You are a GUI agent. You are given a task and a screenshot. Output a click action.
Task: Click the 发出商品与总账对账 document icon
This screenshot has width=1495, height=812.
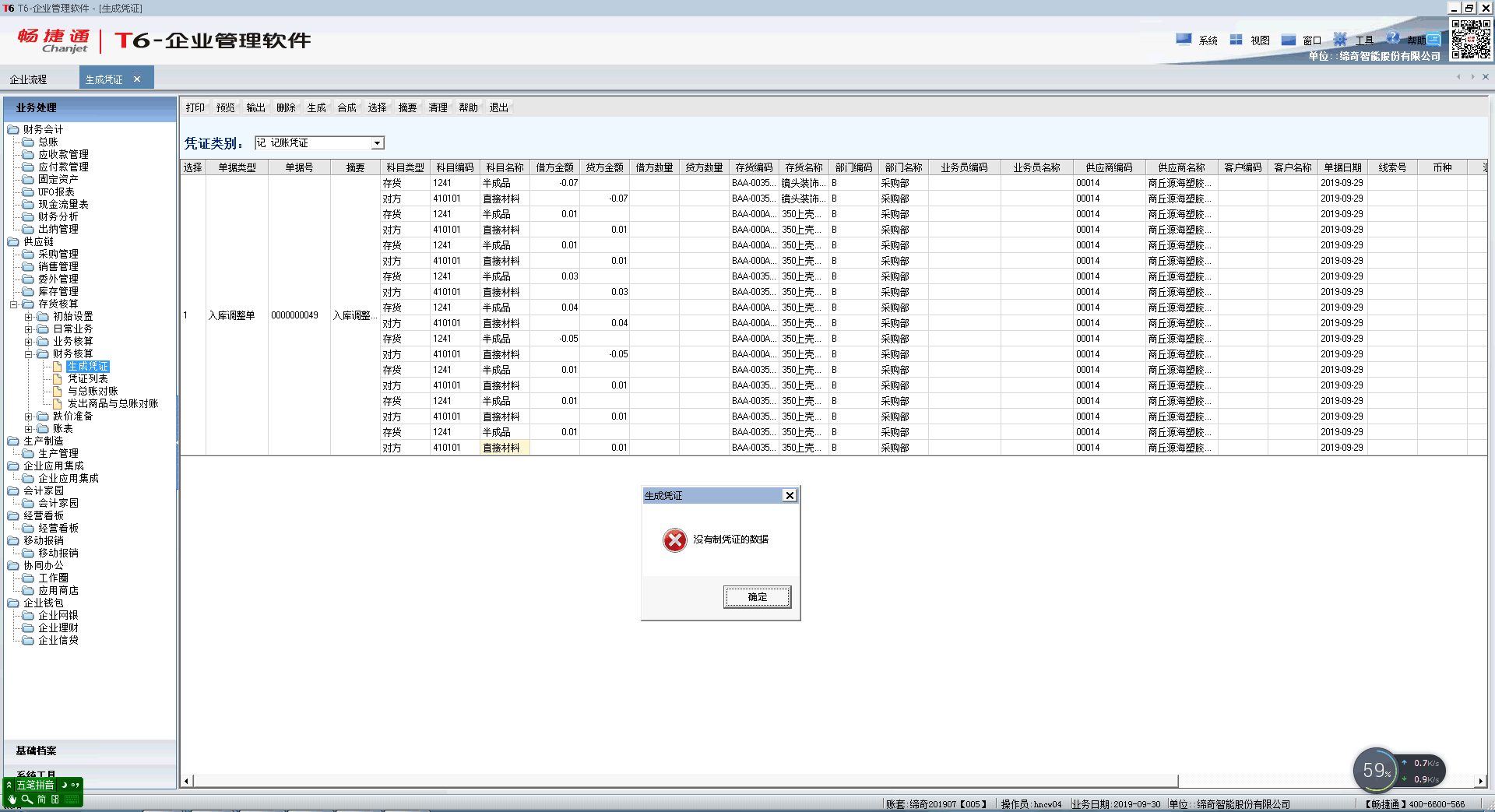[58, 403]
